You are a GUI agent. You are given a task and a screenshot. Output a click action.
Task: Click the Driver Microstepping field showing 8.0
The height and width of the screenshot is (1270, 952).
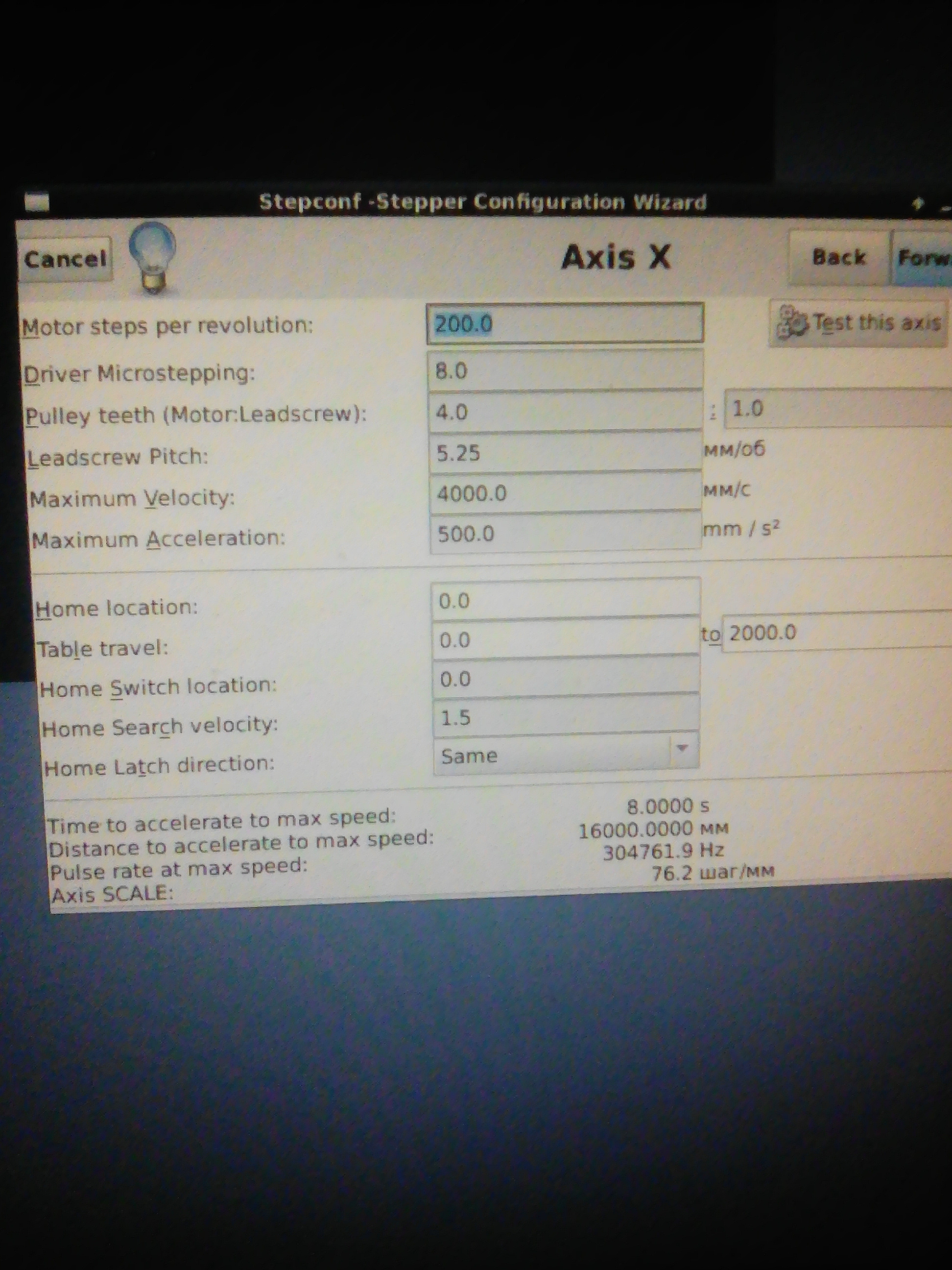pyautogui.click(x=565, y=371)
